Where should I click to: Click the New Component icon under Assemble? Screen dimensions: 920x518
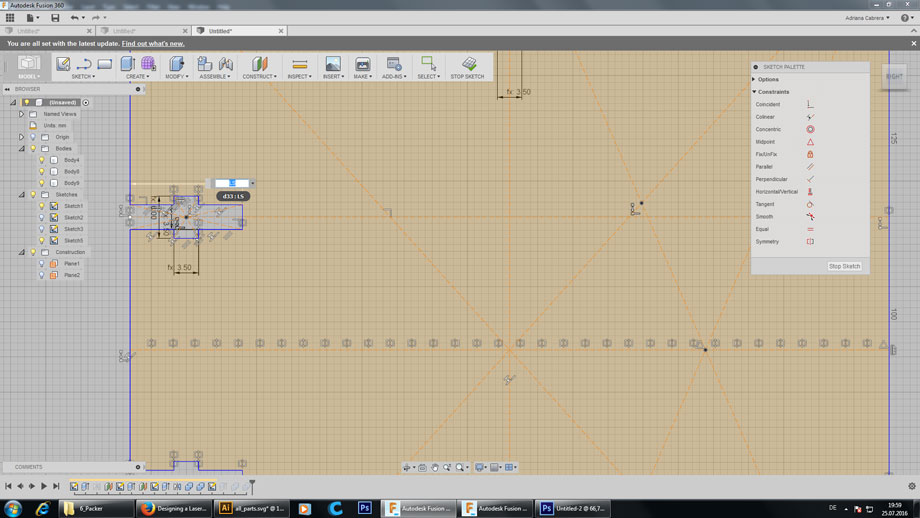click(204, 63)
